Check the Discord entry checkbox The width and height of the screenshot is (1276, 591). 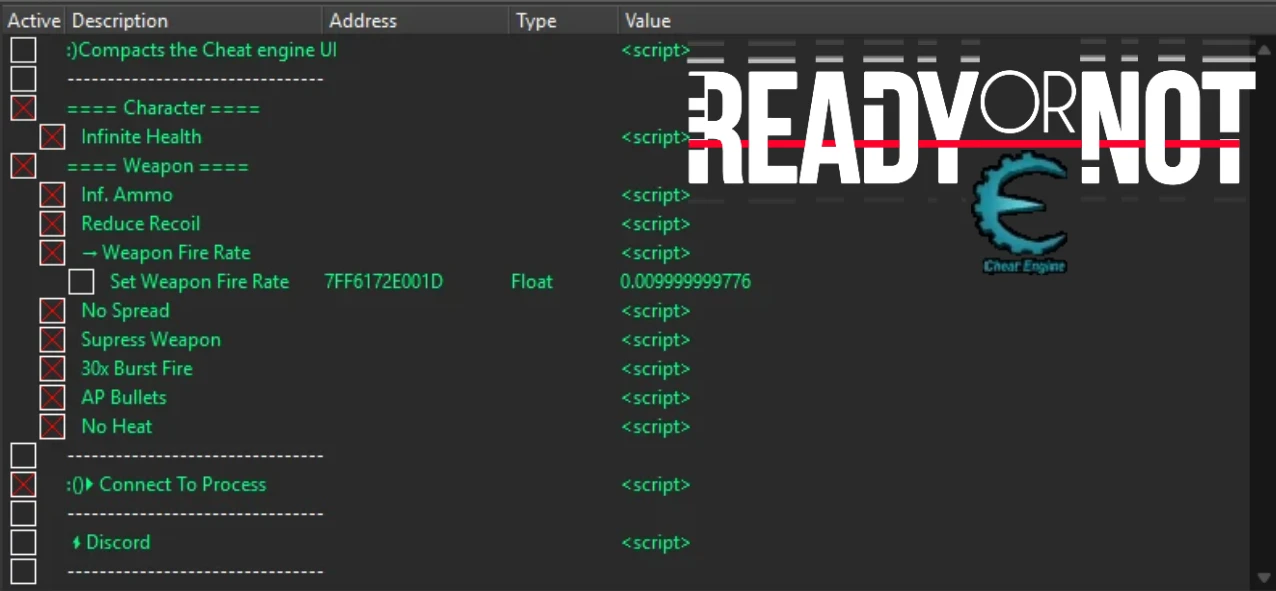(x=23, y=543)
